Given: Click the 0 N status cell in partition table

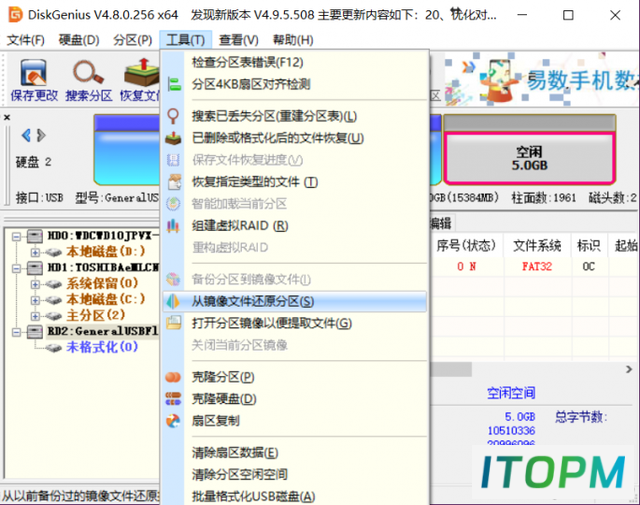Looking at the screenshot, I should click(x=467, y=267).
